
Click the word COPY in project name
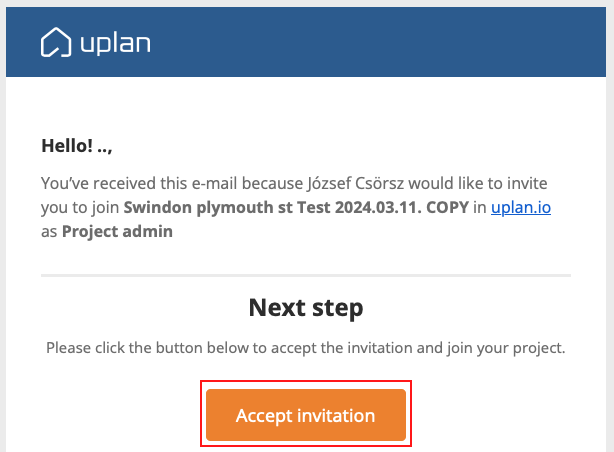point(447,207)
